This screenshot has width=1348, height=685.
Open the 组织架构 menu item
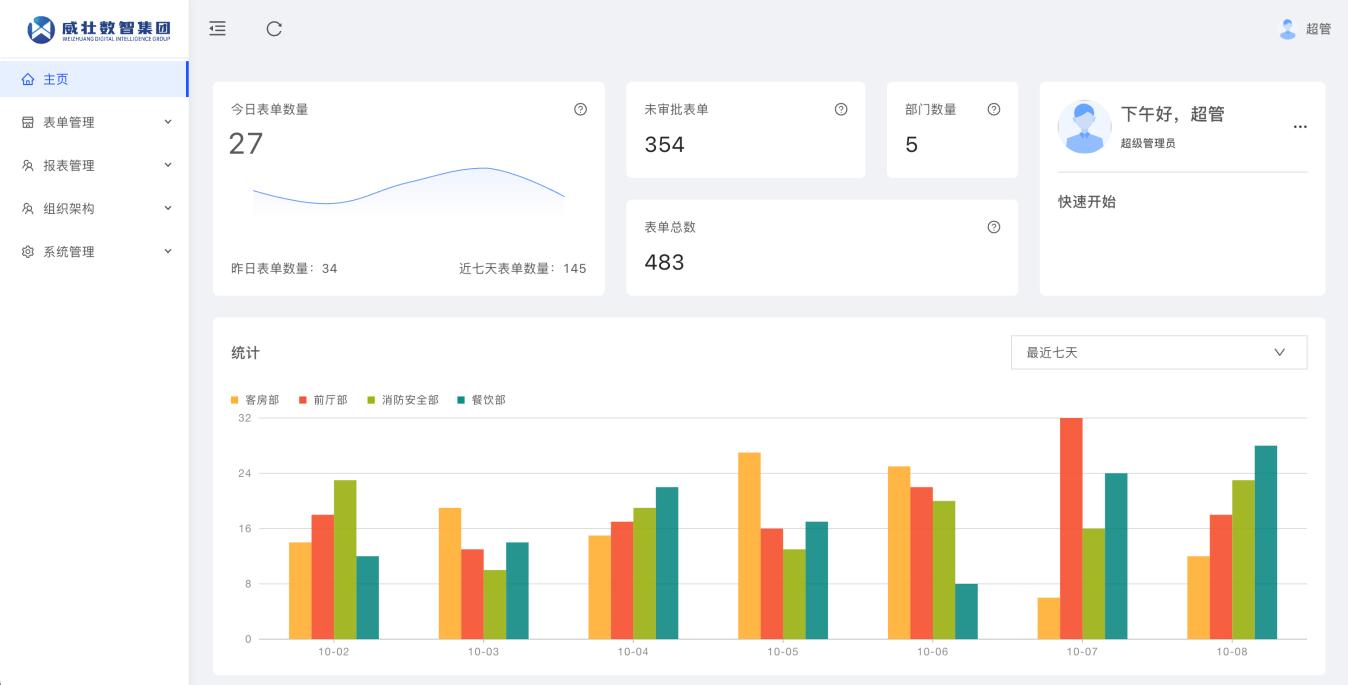(x=94, y=208)
